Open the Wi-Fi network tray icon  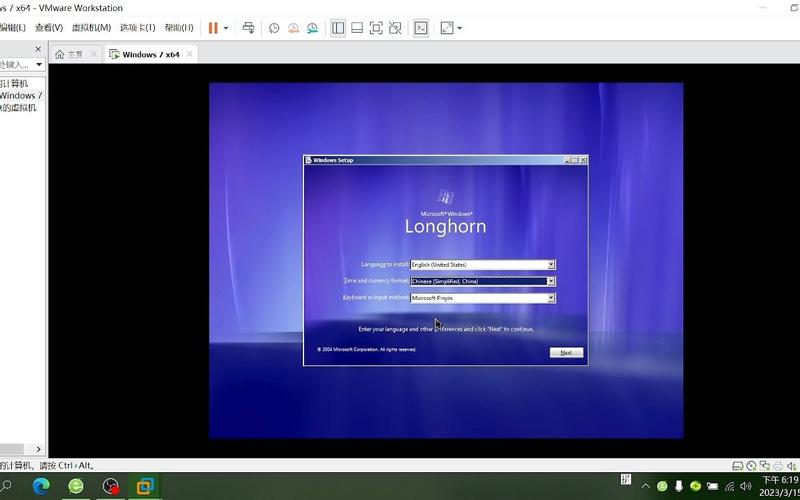[x=730, y=486]
